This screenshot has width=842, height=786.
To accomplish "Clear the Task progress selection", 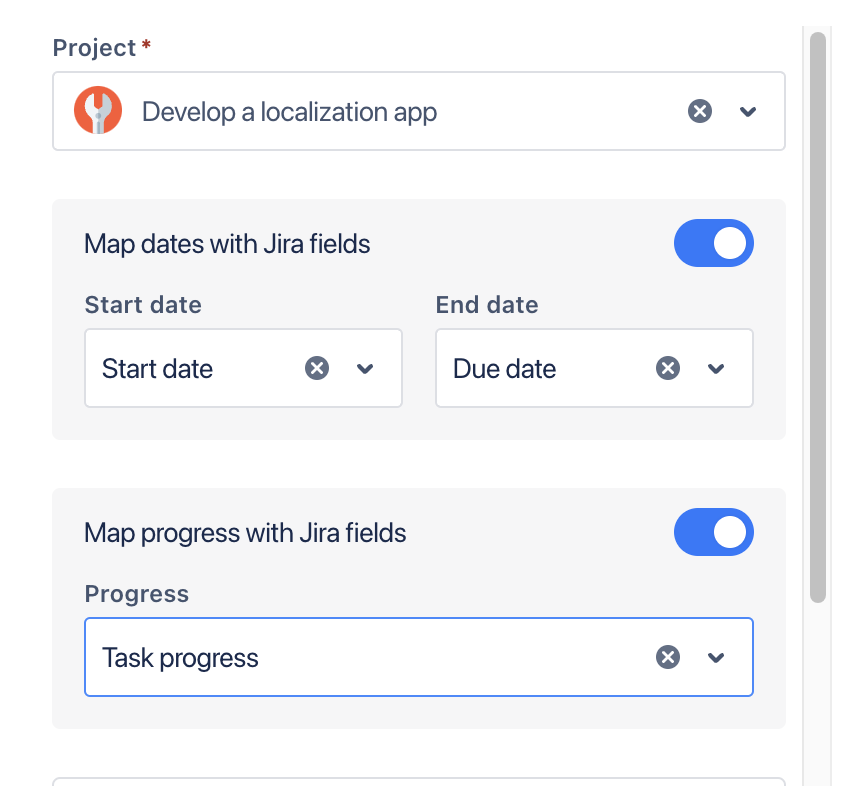I will click(668, 657).
